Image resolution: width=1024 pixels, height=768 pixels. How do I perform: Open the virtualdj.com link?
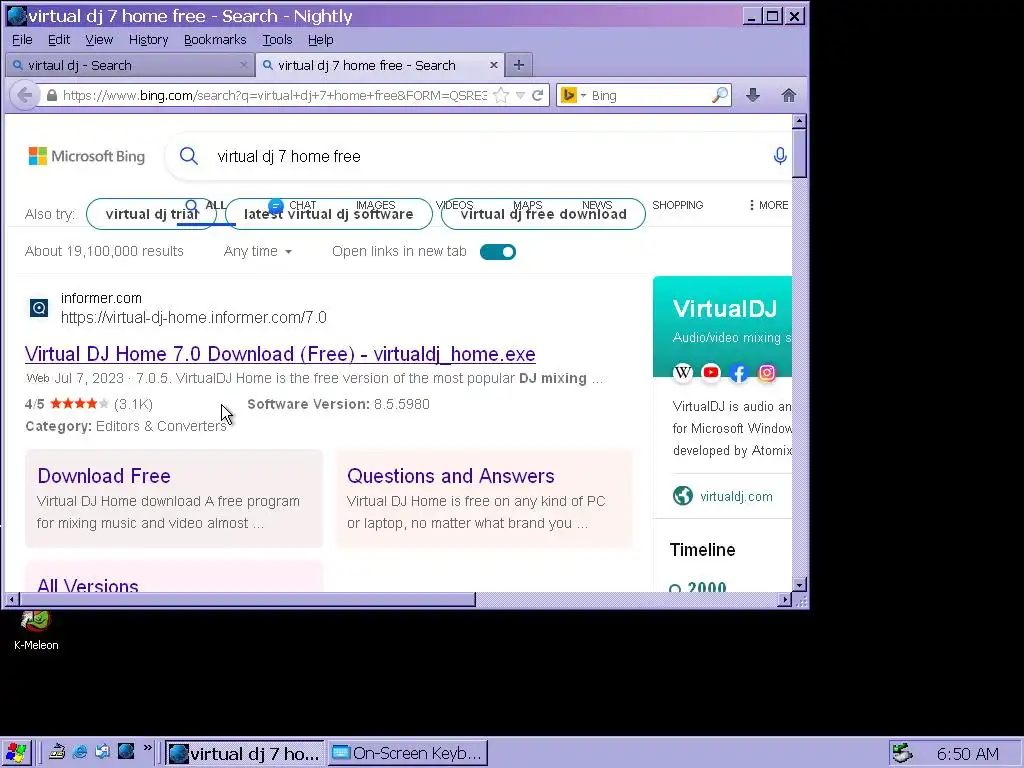736,496
